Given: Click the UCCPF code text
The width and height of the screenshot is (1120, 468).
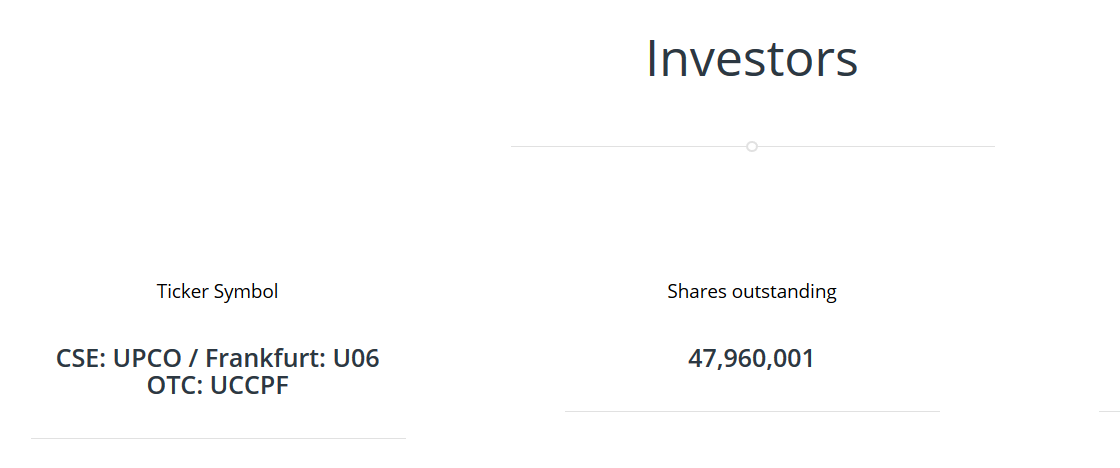Looking at the screenshot, I should pos(249,385).
